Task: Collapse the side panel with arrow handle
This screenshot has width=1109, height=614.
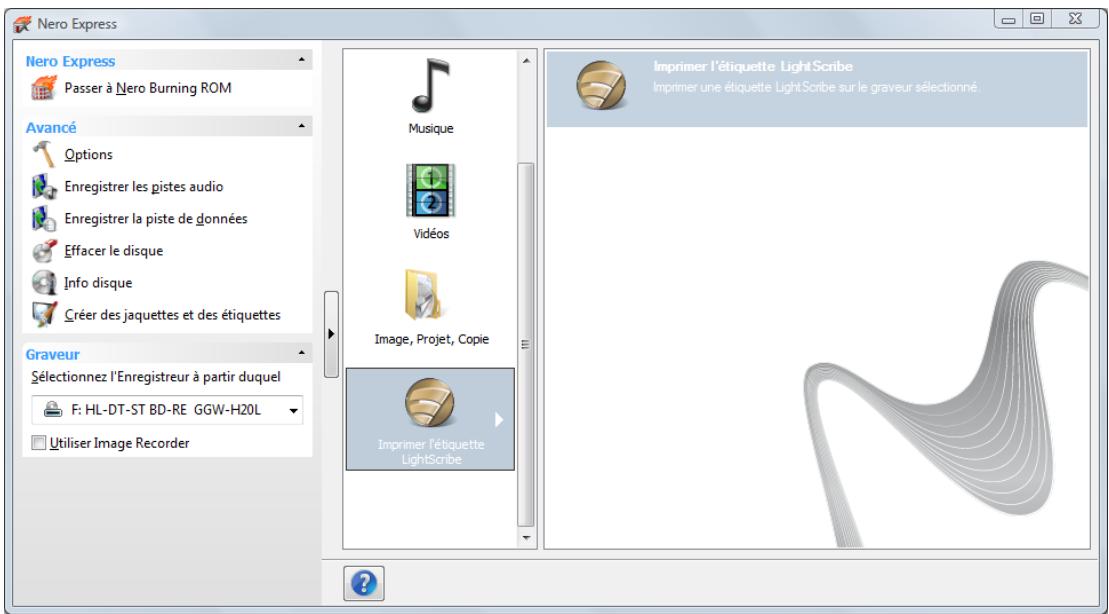Action: pos(331,334)
